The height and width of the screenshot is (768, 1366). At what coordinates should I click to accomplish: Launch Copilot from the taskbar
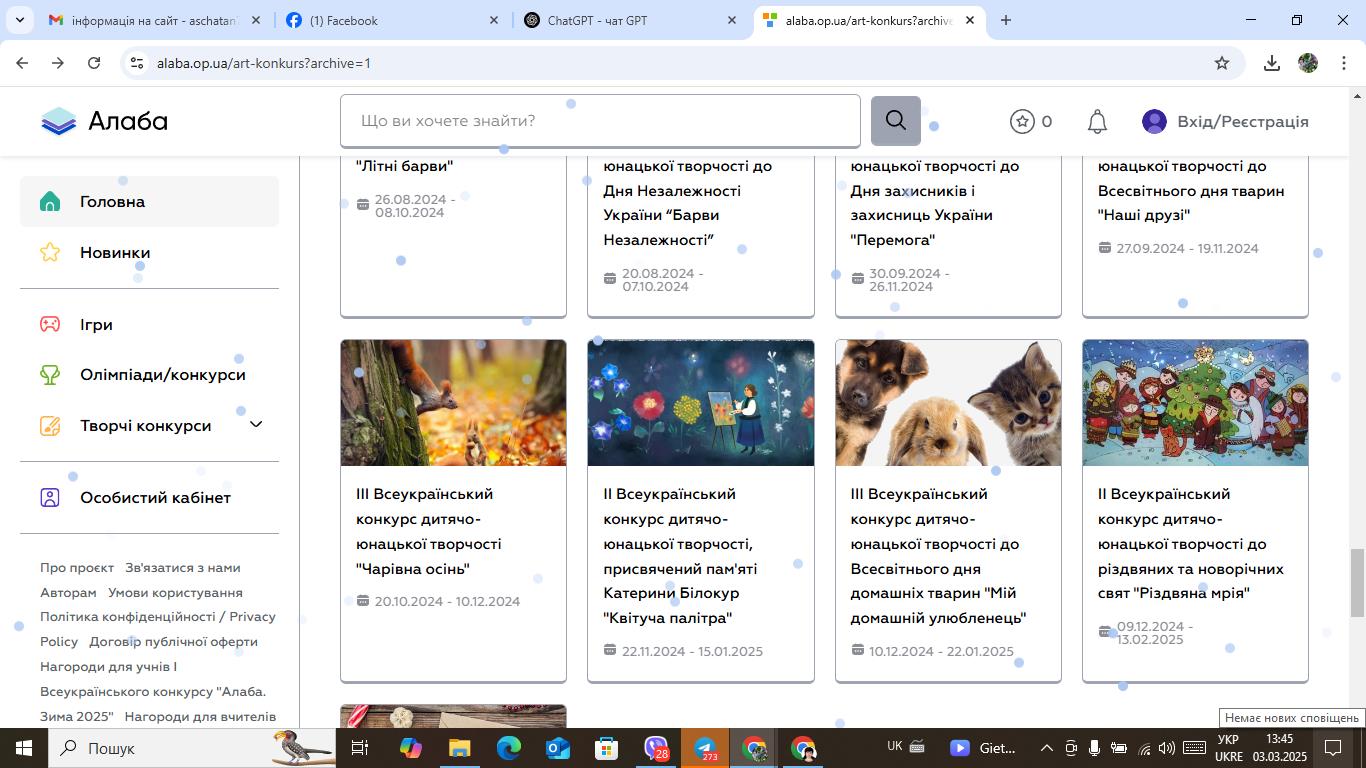tap(411, 748)
